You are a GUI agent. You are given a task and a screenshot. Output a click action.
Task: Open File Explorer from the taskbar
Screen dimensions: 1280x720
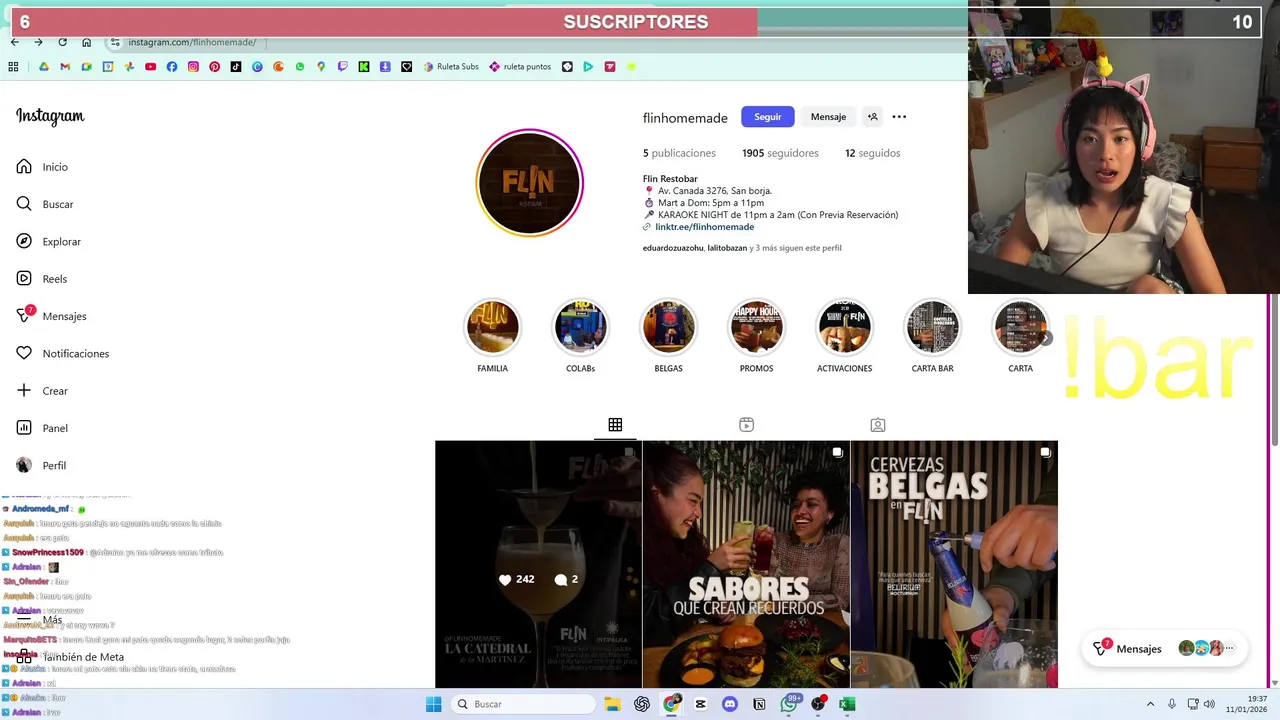pyautogui.click(x=612, y=704)
